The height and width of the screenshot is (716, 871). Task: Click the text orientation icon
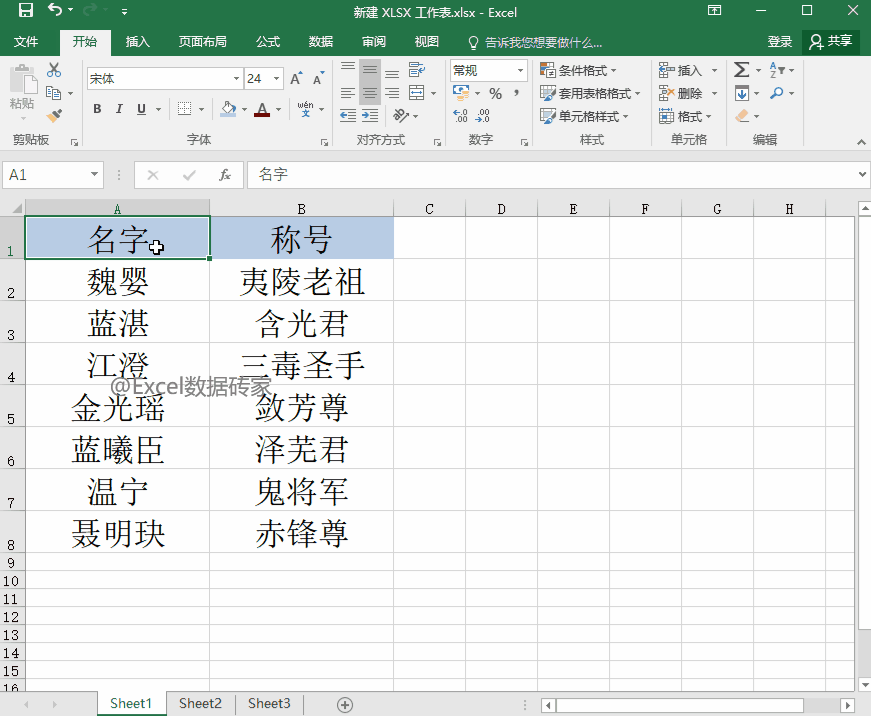click(401, 116)
